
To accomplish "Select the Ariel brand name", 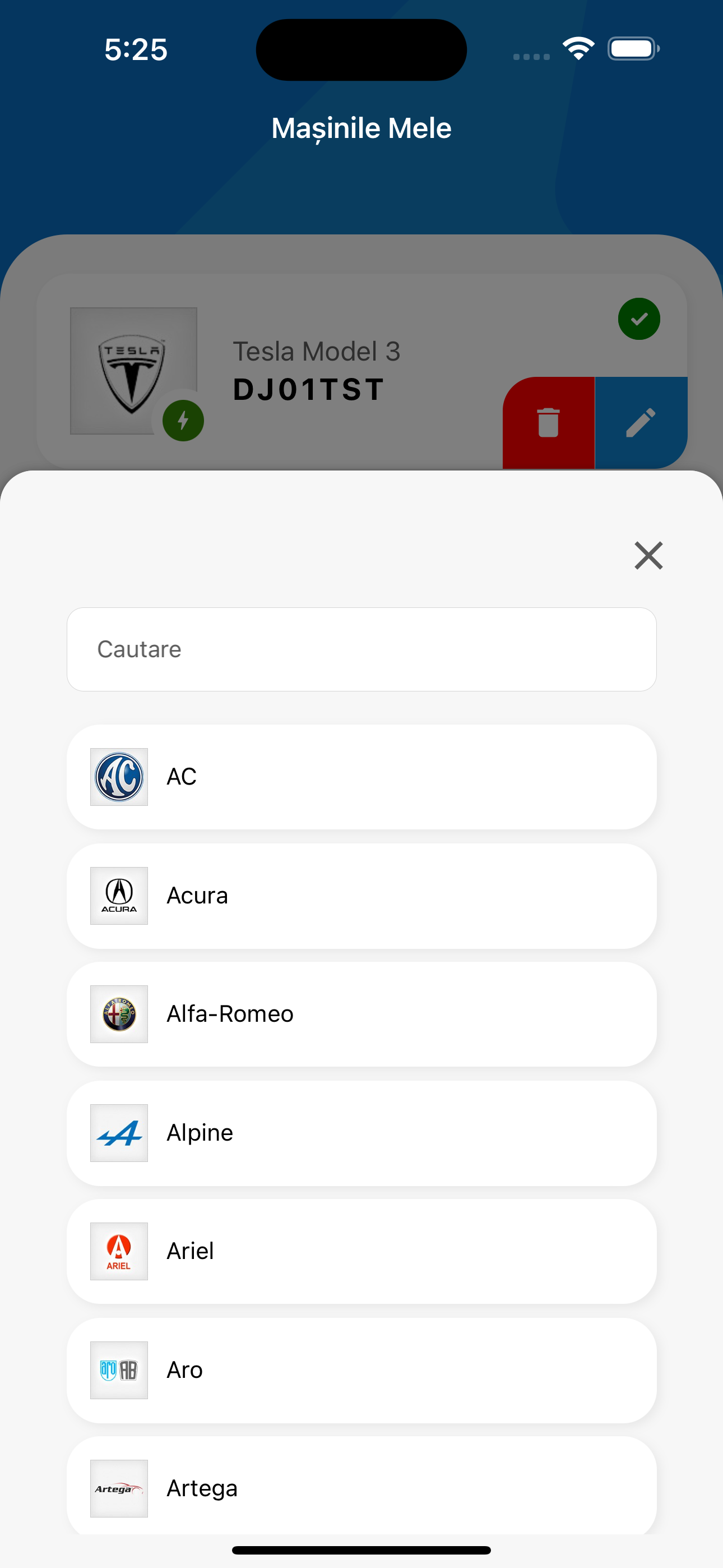I will [190, 1251].
